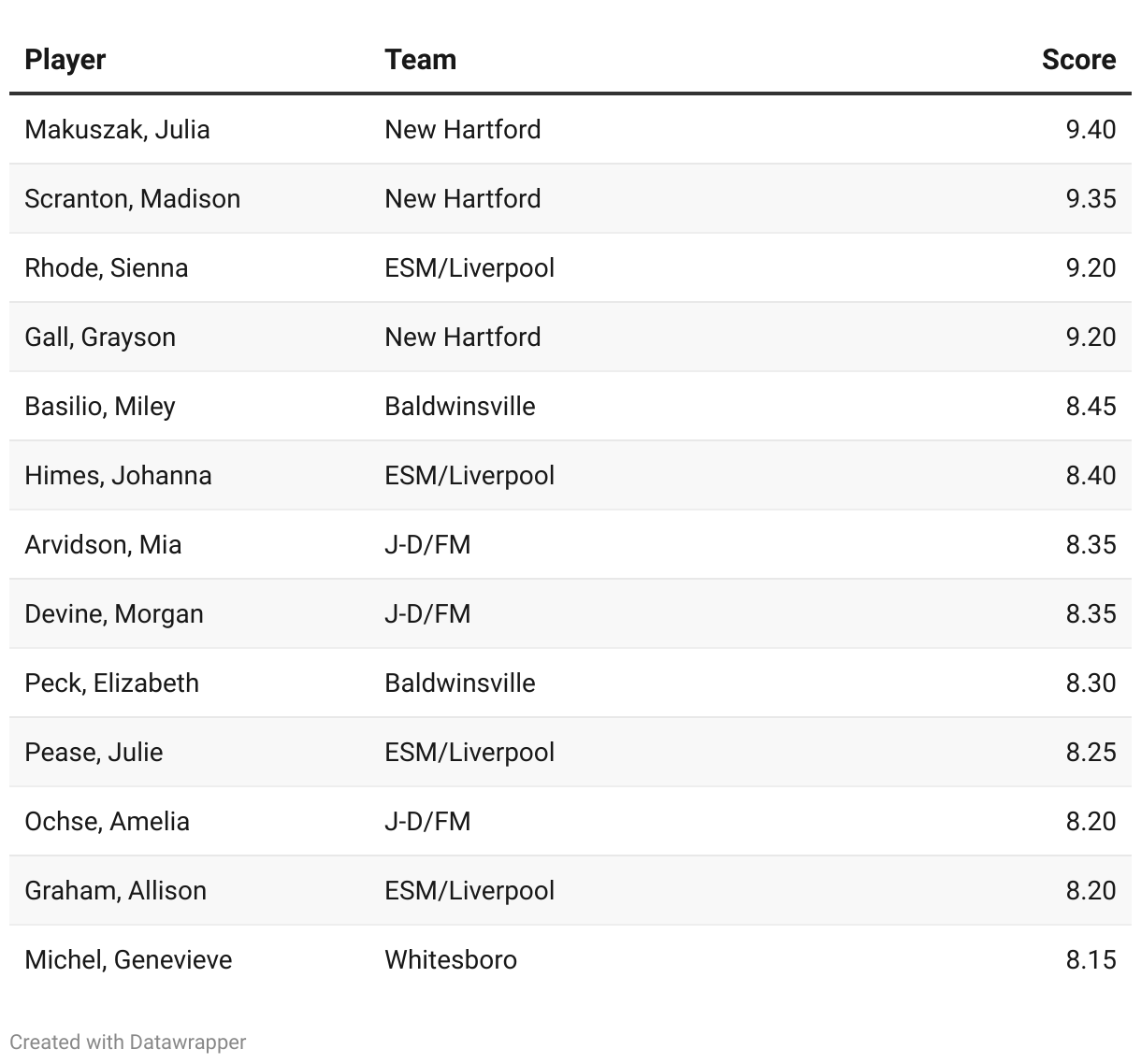Click the Graham, Allison name cell
The image size is (1141, 1064).
click(x=115, y=890)
